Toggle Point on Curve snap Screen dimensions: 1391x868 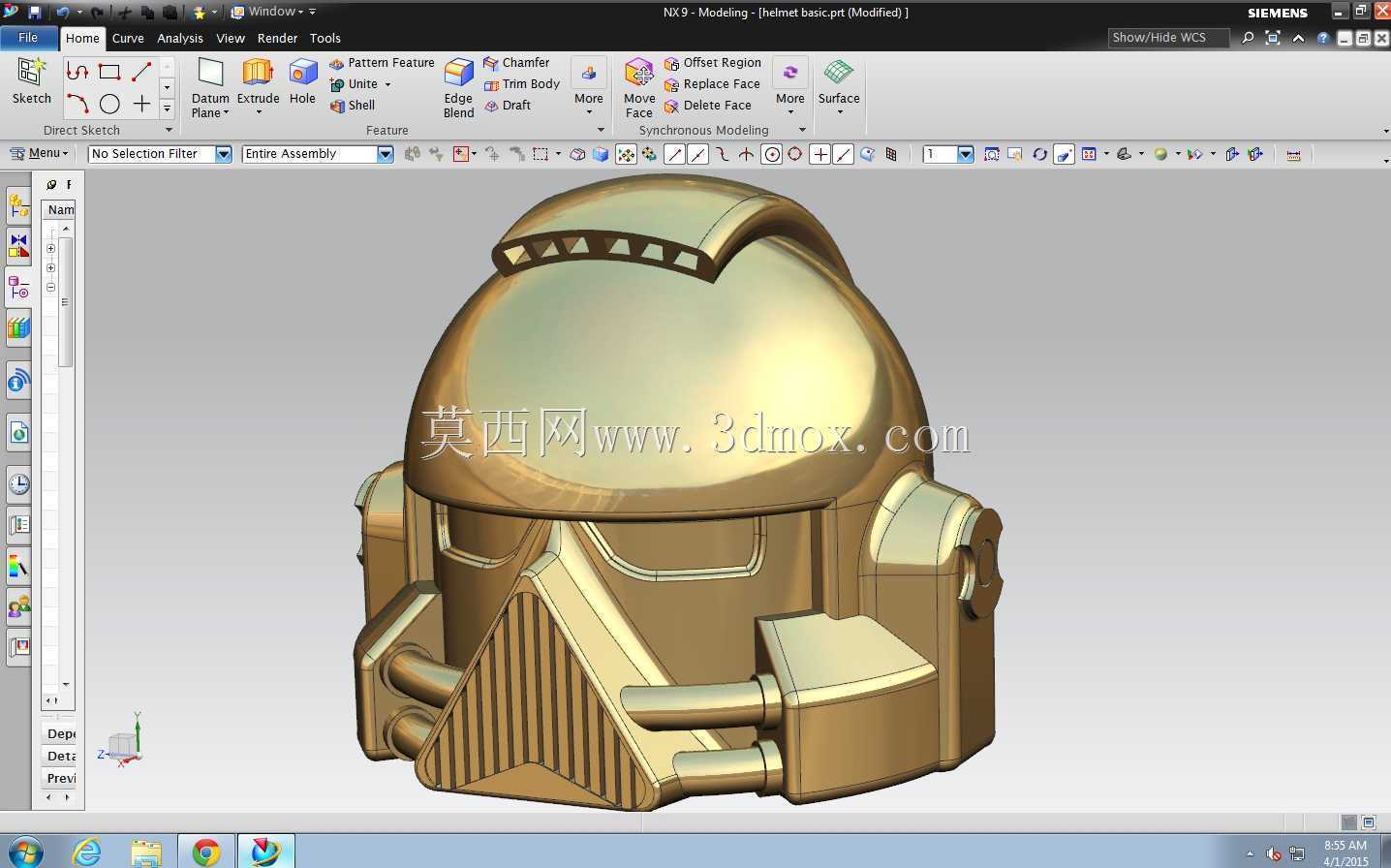click(x=843, y=154)
